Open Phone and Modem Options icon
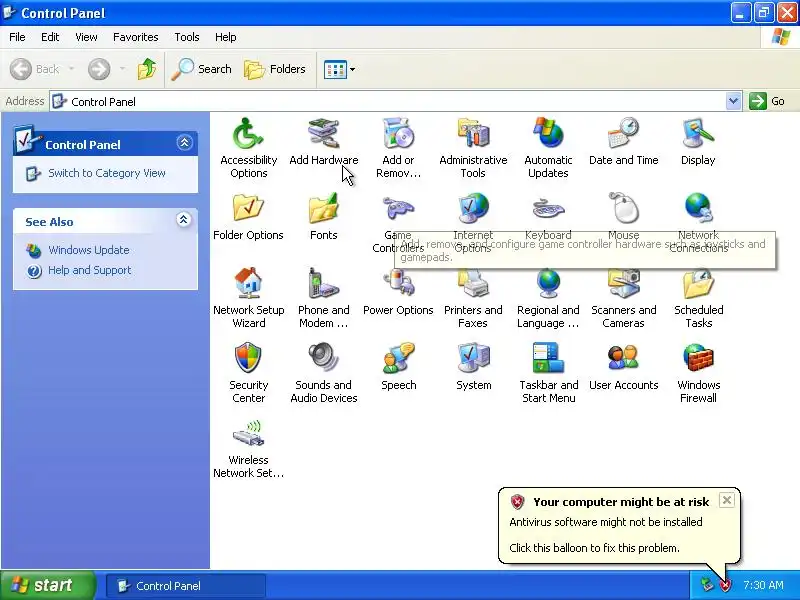 (323, 284)
